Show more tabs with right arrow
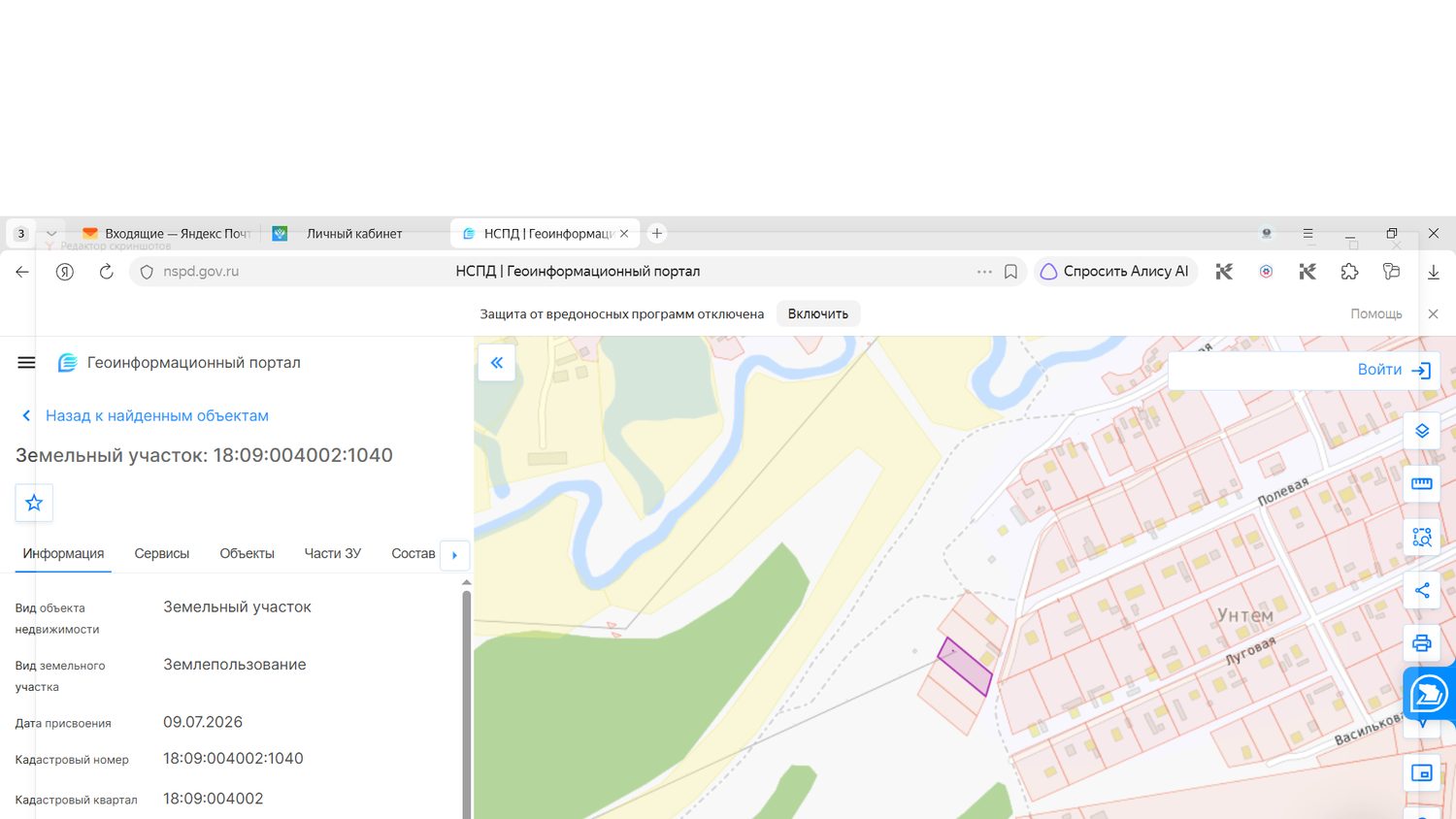The image size is (1456, 819). click(x=454, y=555)
